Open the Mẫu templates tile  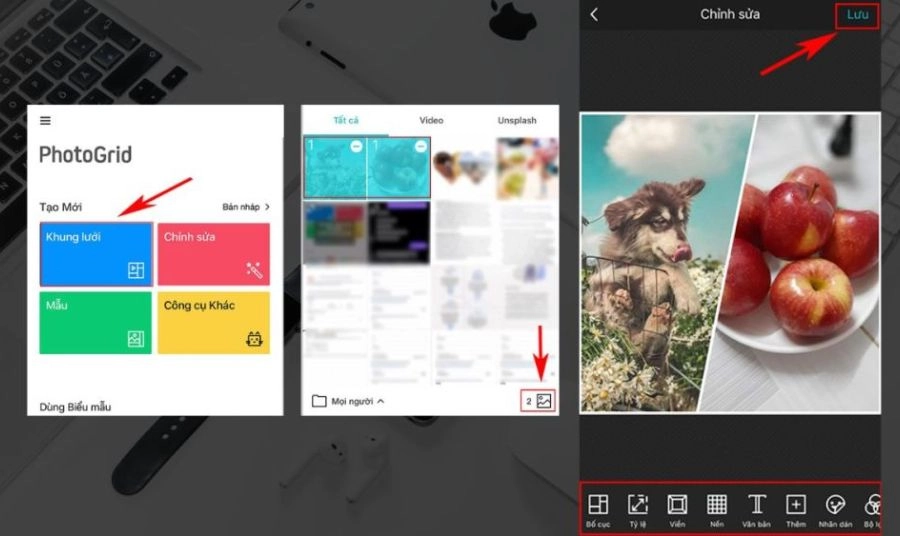96,323
